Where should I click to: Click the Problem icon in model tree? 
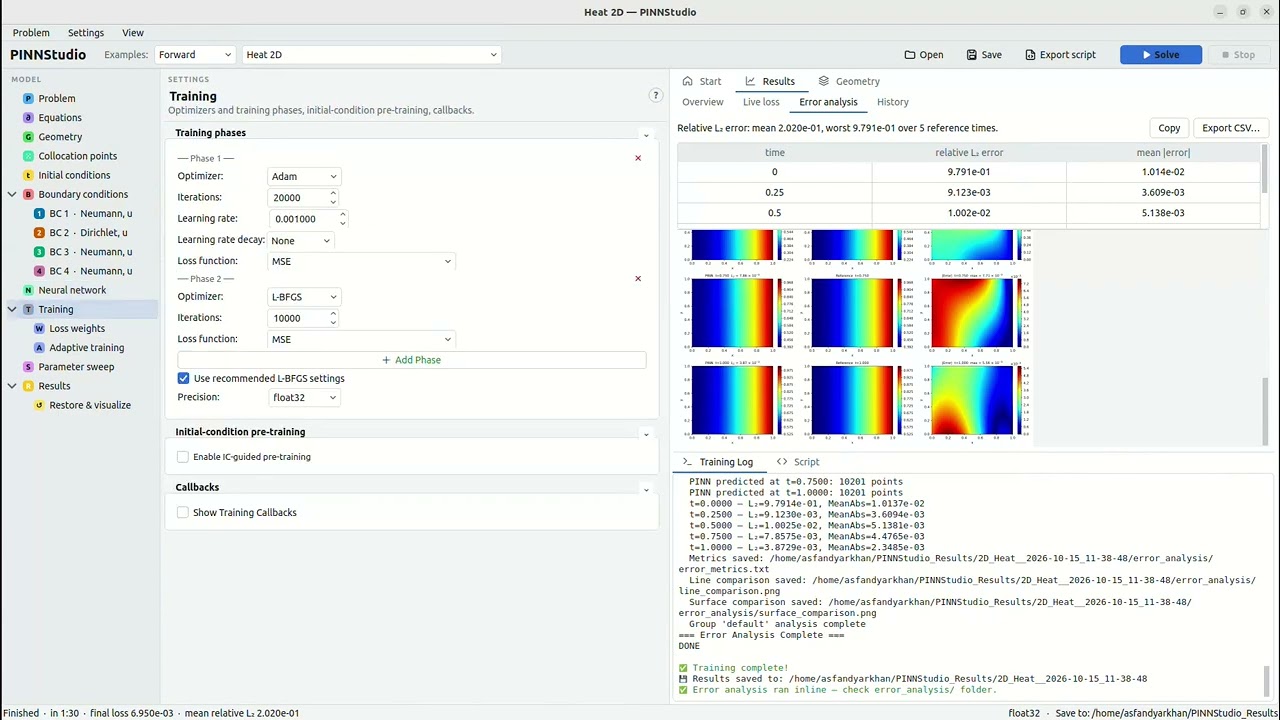pyautogui.click(x=28, y=98)
